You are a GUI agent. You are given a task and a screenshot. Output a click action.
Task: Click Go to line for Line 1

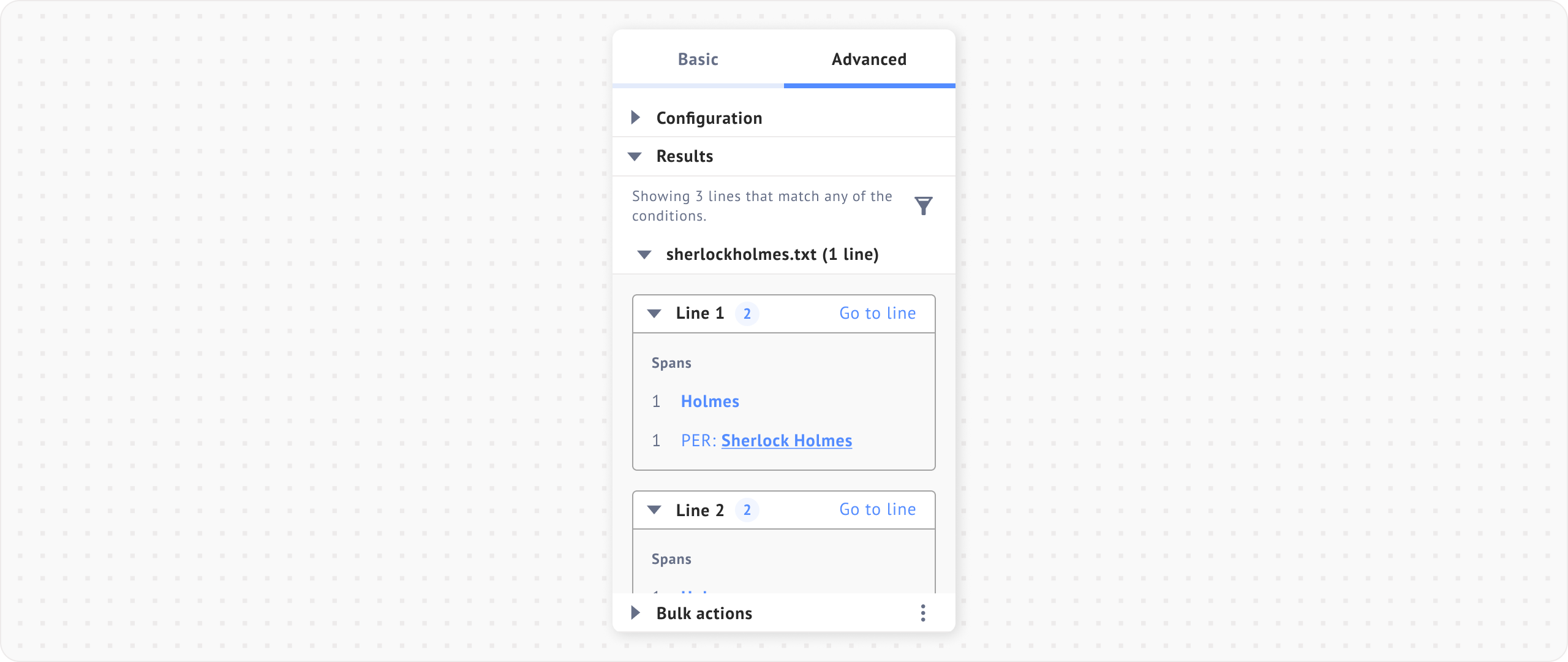(x=877, y=313)
